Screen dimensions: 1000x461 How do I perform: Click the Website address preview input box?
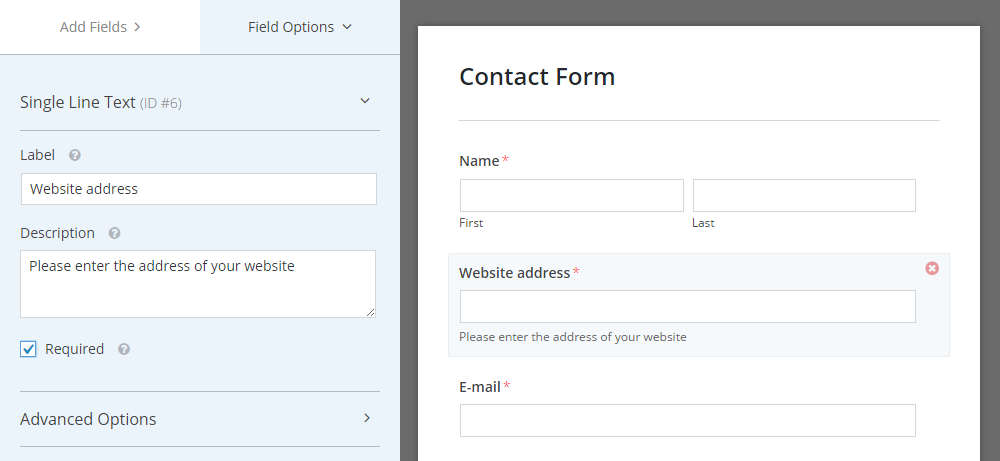(688, 307)
